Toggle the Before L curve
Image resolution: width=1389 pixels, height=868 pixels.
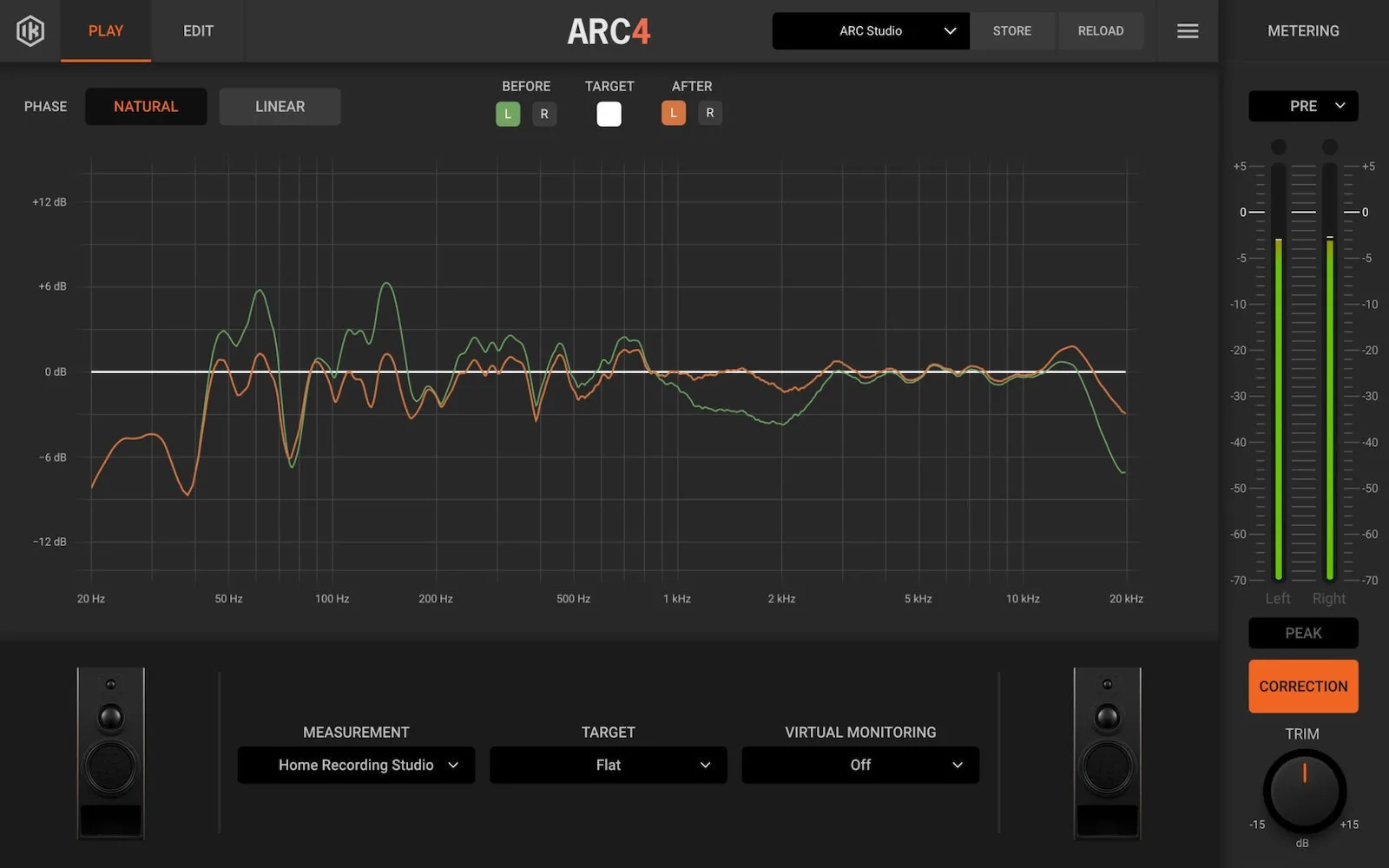pyautogui.click(x=508, y=114)
